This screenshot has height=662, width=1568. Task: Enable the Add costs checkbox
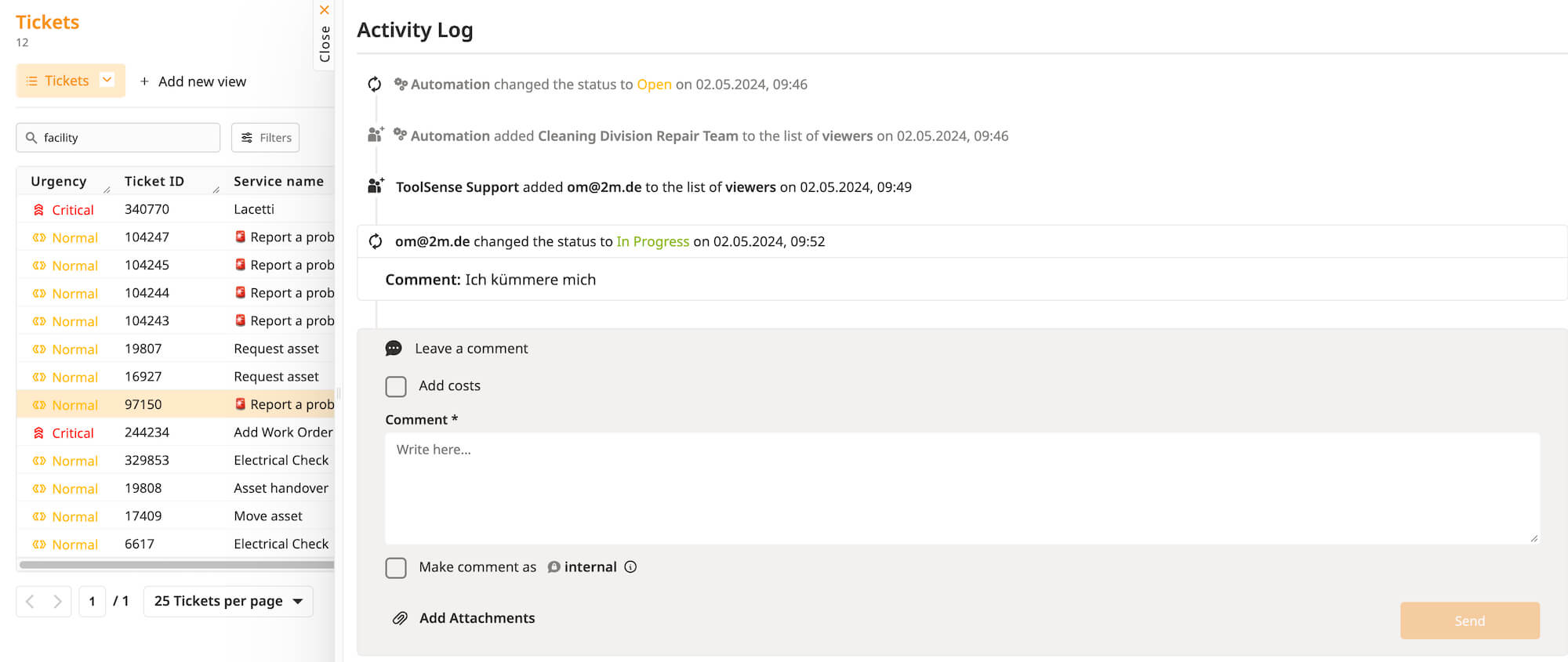[396, 386]
